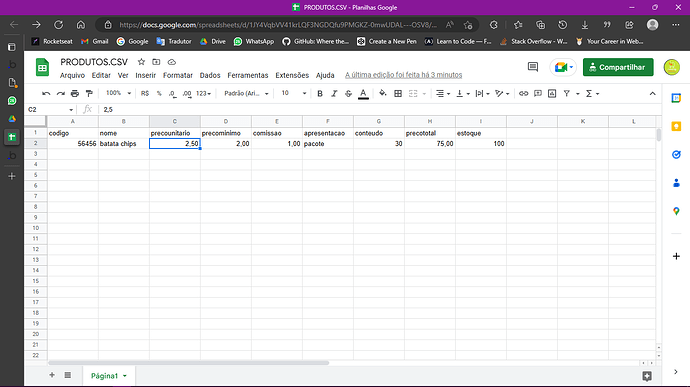Show all sheets list icon
690x387 pixels.
pos(68,375)
